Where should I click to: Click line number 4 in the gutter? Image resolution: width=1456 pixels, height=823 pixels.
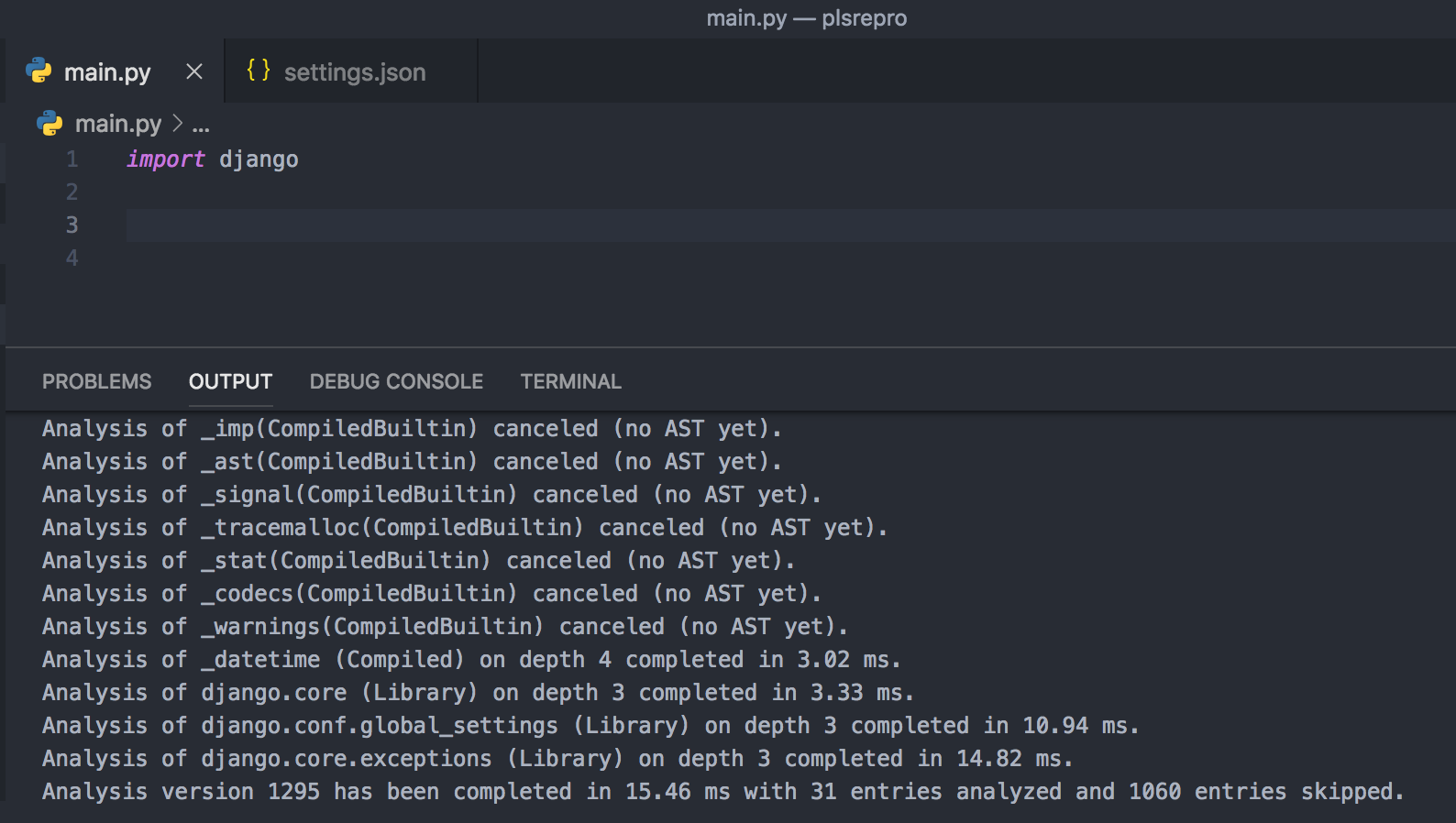(72, 258)
